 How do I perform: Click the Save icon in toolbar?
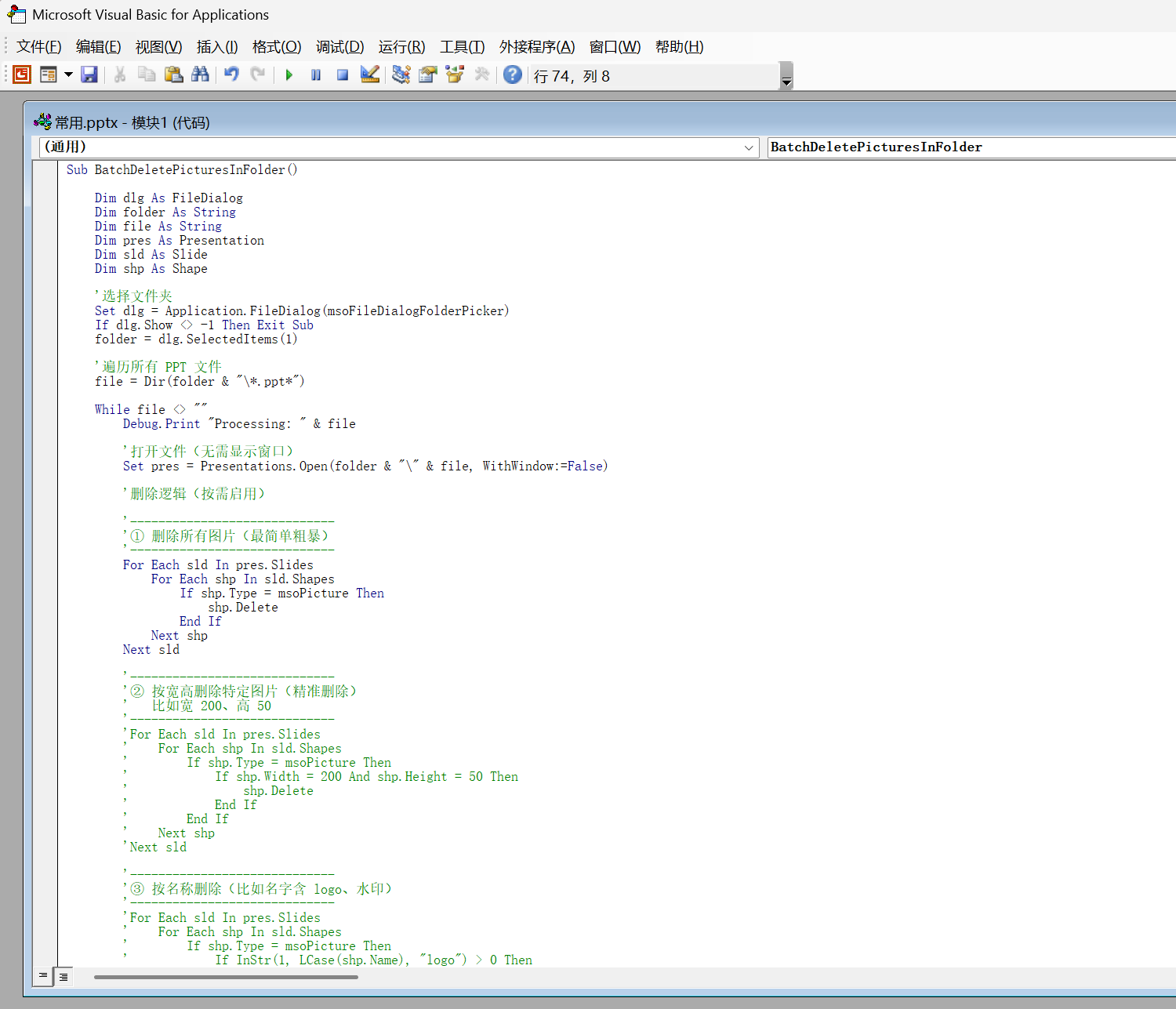coord(89,74)
